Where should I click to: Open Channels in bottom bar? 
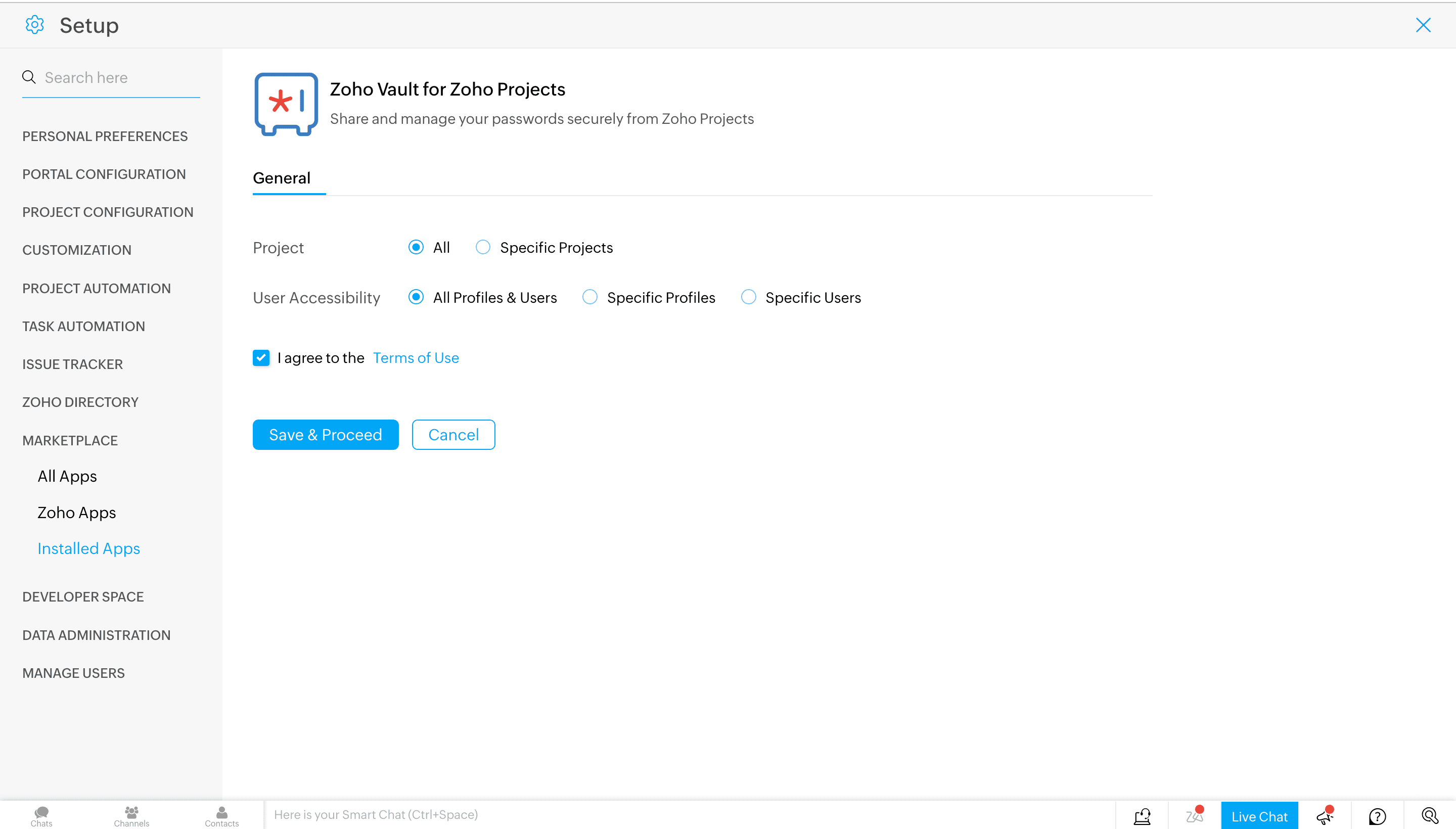tap(131, 816)
